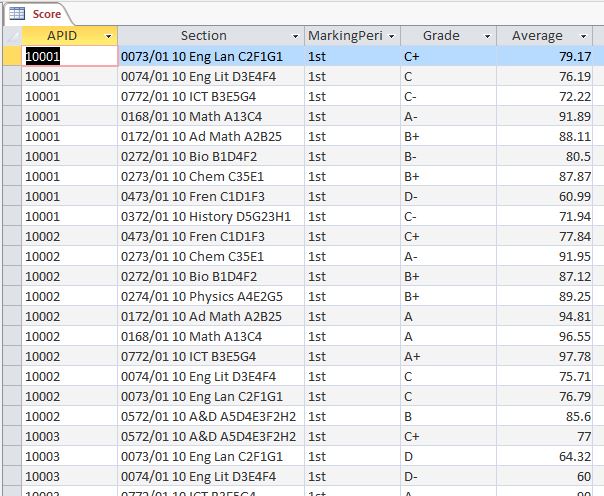The image size is (604, 496).
Task: Select the Section column header
Action: click(x=211, y=36)
